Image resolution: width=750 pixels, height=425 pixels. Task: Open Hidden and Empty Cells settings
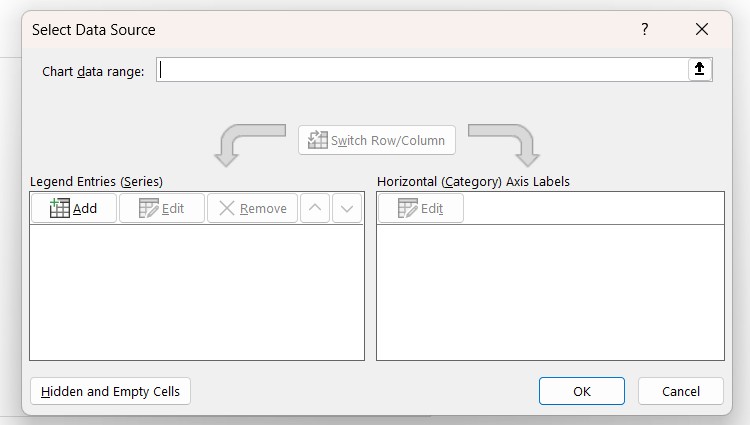point(110,391)
